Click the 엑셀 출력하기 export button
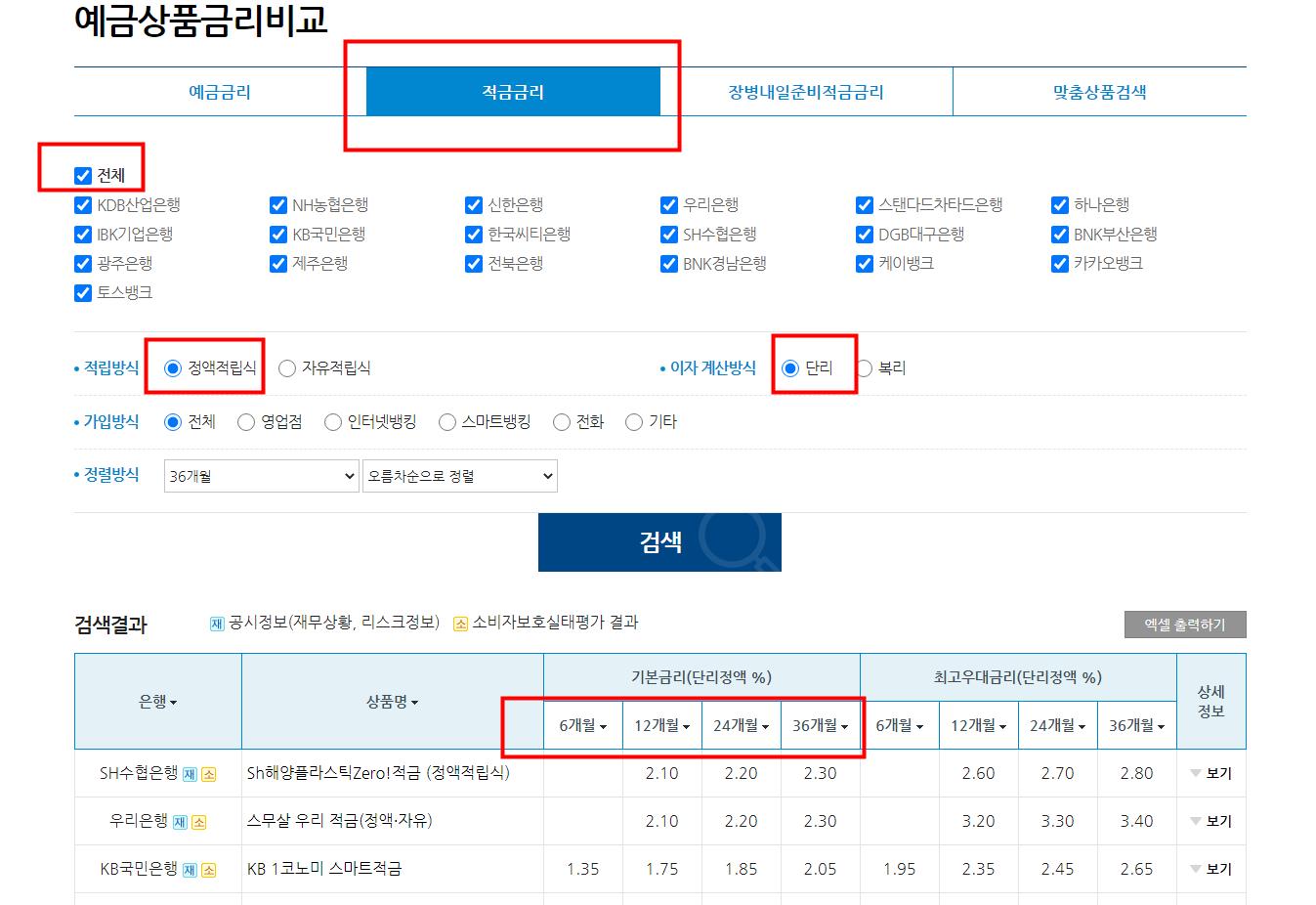Image resolution: width=1316 pixels, height=905 pixels. tap(1185, 624)
